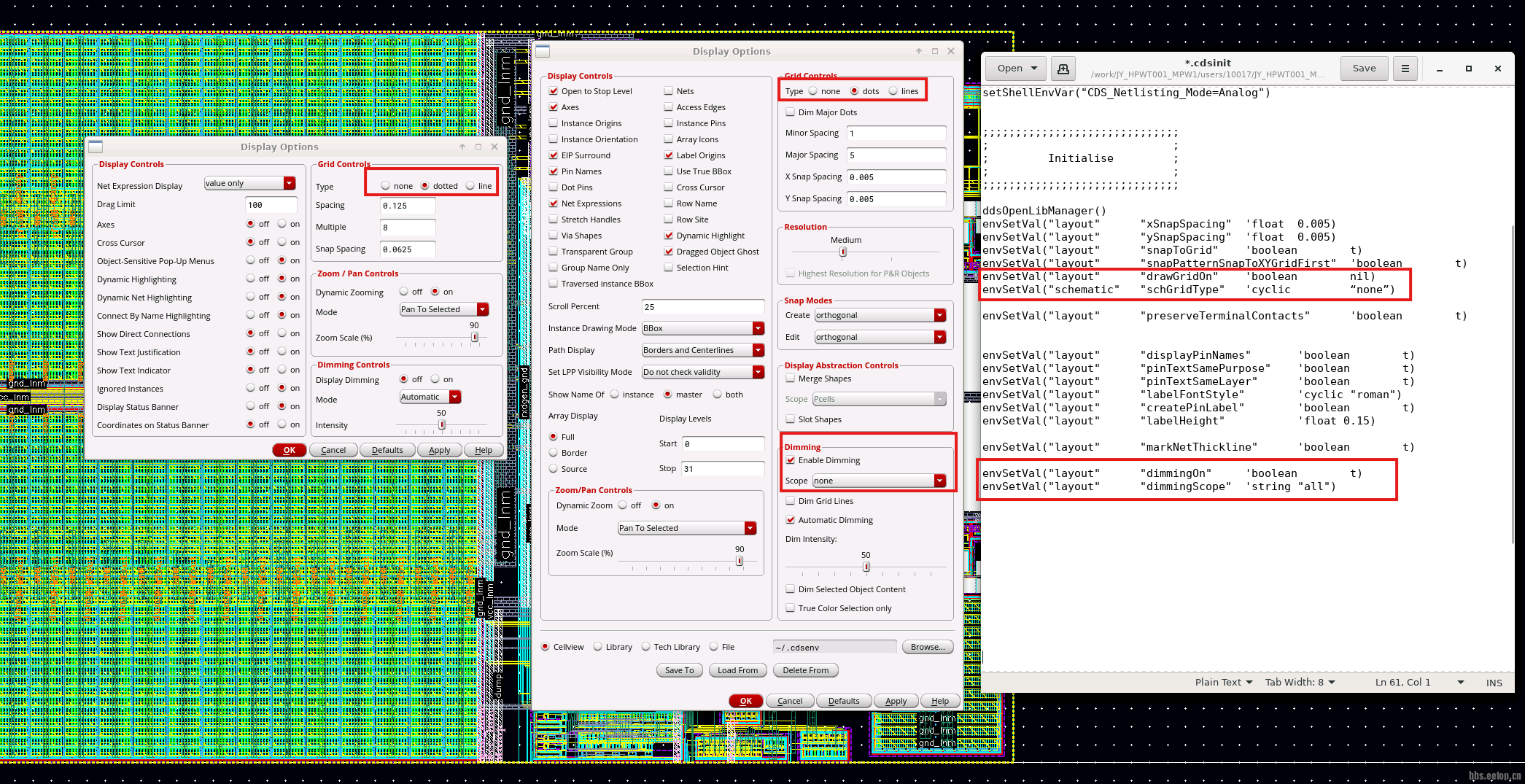Turn Axes on in the small dialog

click(282, 224)
